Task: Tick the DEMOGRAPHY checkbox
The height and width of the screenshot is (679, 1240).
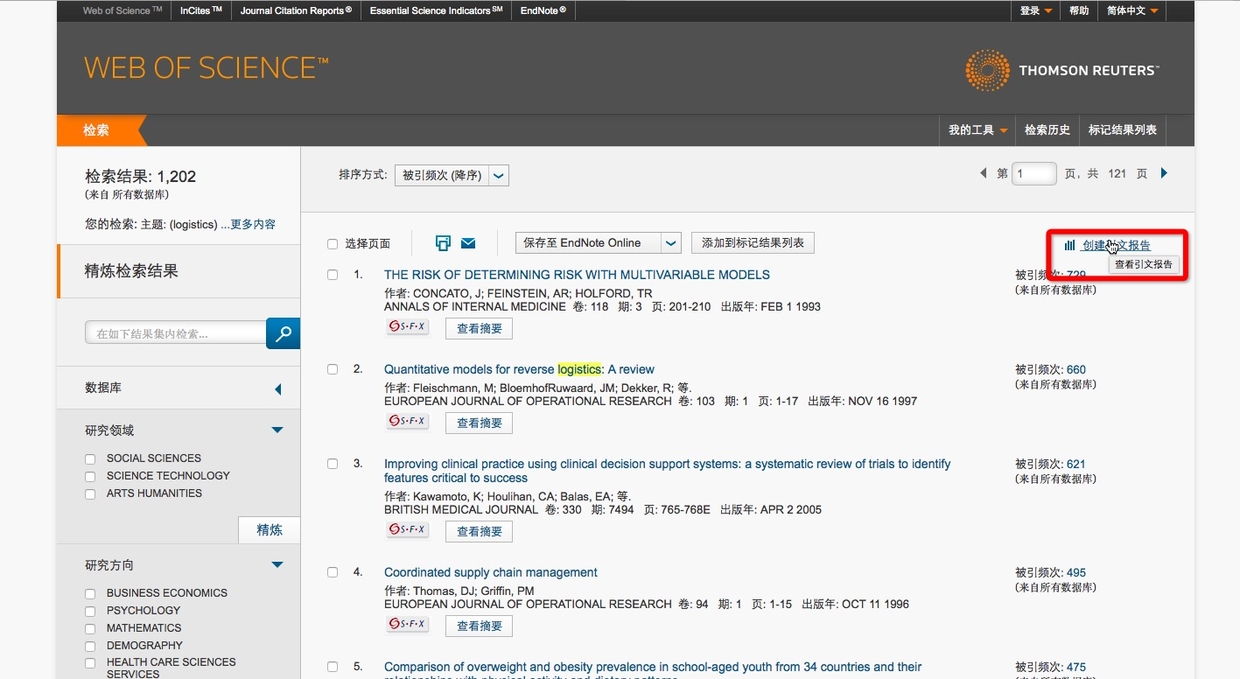Action: 91,646
